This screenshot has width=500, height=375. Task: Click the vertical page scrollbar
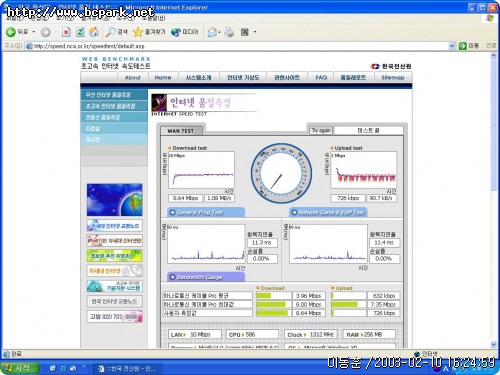(x=494, y=200)
